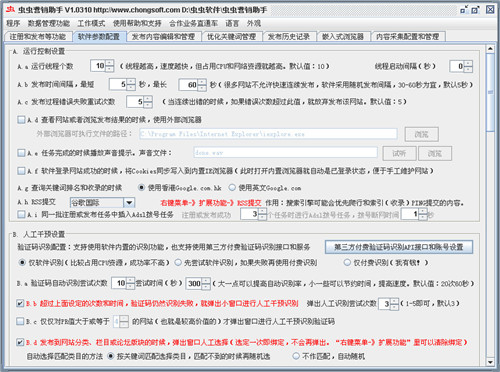Enable A.i insert Adsl dial task checkbox
Screen dimensions: 500x372
21,214
